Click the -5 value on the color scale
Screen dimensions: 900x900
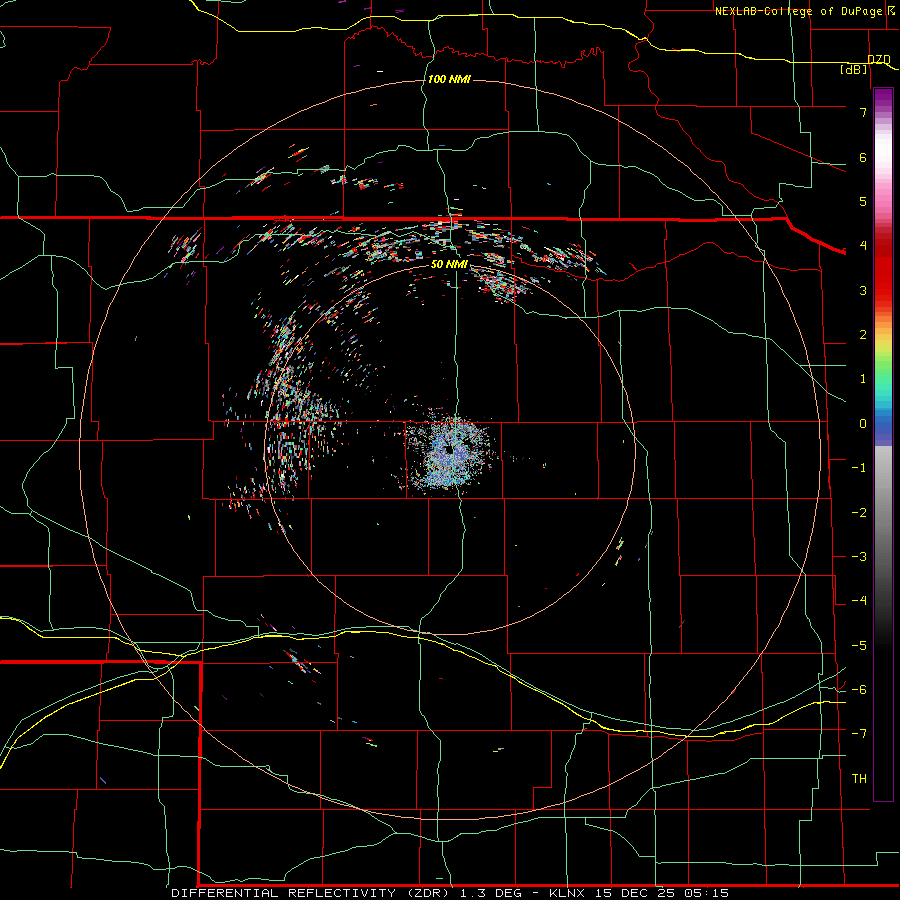pyautogui.click(x=859, y=646)
